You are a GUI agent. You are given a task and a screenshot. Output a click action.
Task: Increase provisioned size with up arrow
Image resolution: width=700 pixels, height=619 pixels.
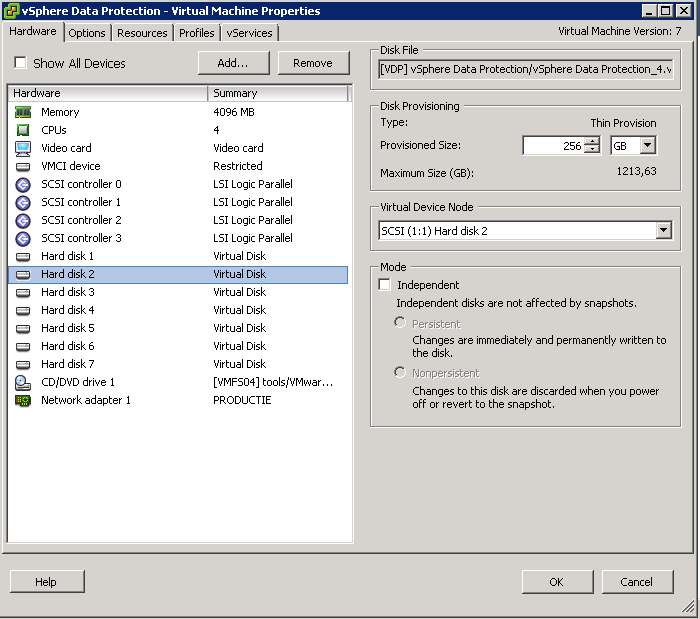tap(592, 141)
